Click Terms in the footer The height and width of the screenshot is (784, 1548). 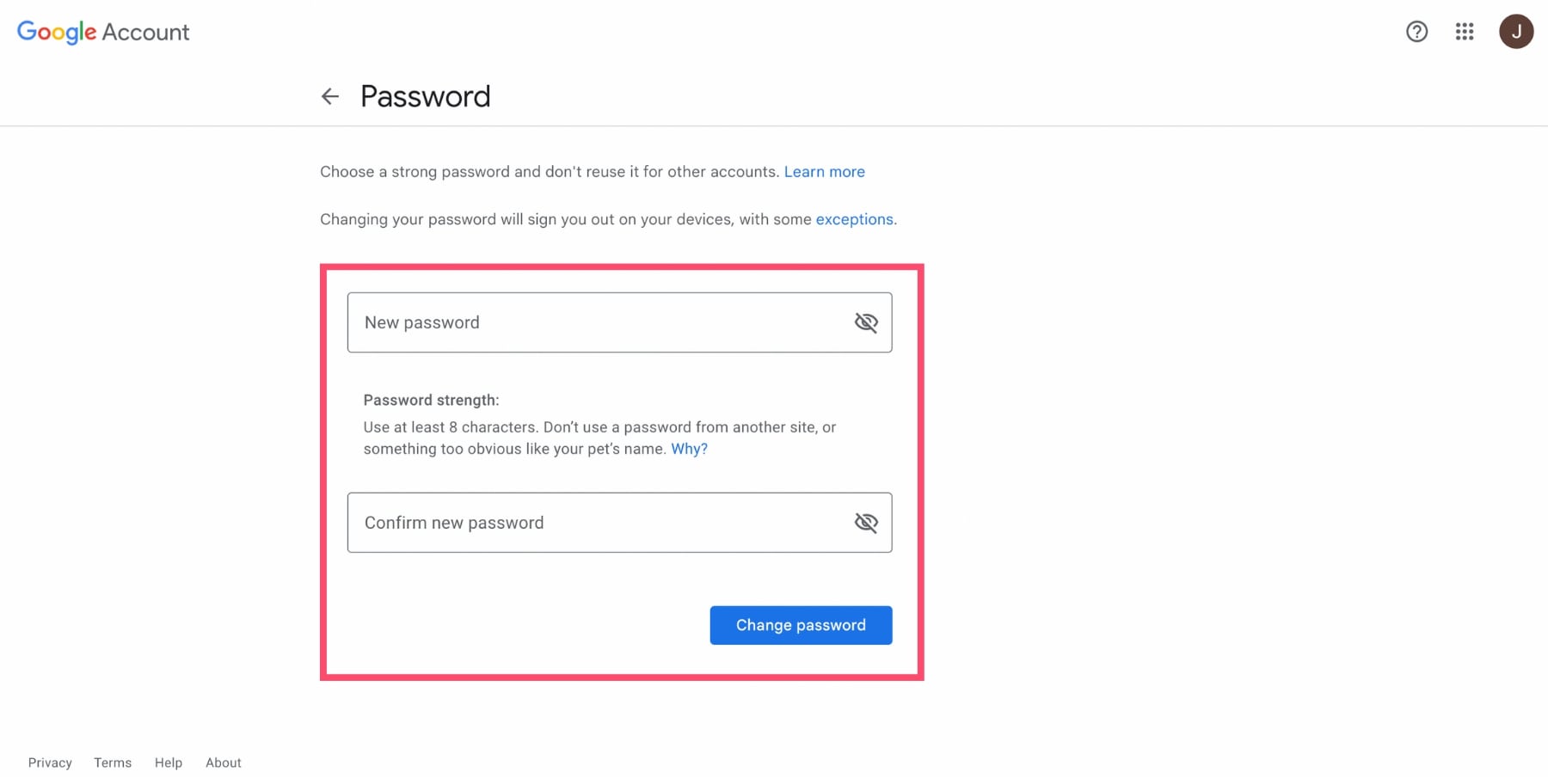click(112, 762)
